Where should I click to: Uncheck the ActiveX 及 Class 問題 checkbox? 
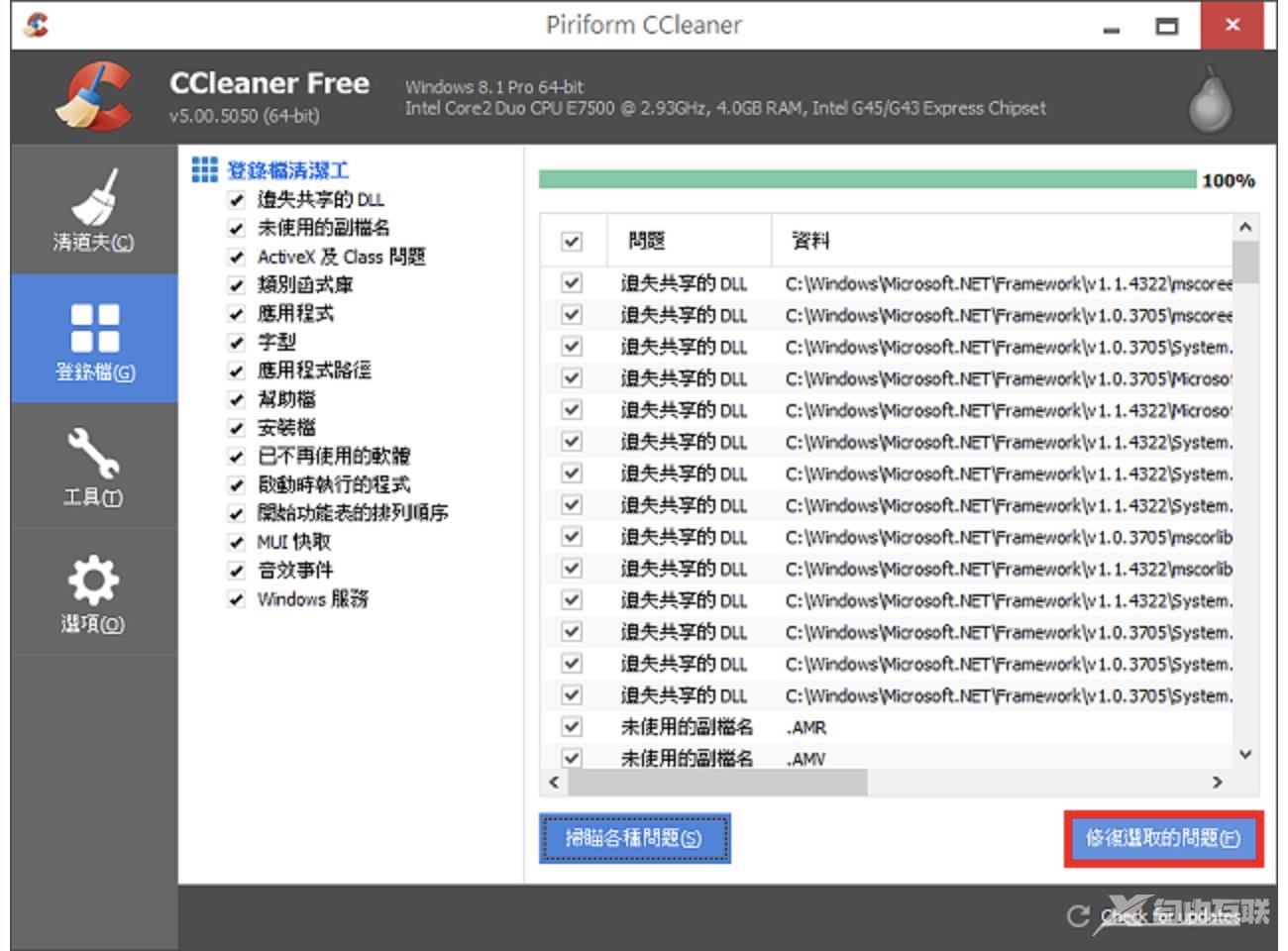(236, 257)
